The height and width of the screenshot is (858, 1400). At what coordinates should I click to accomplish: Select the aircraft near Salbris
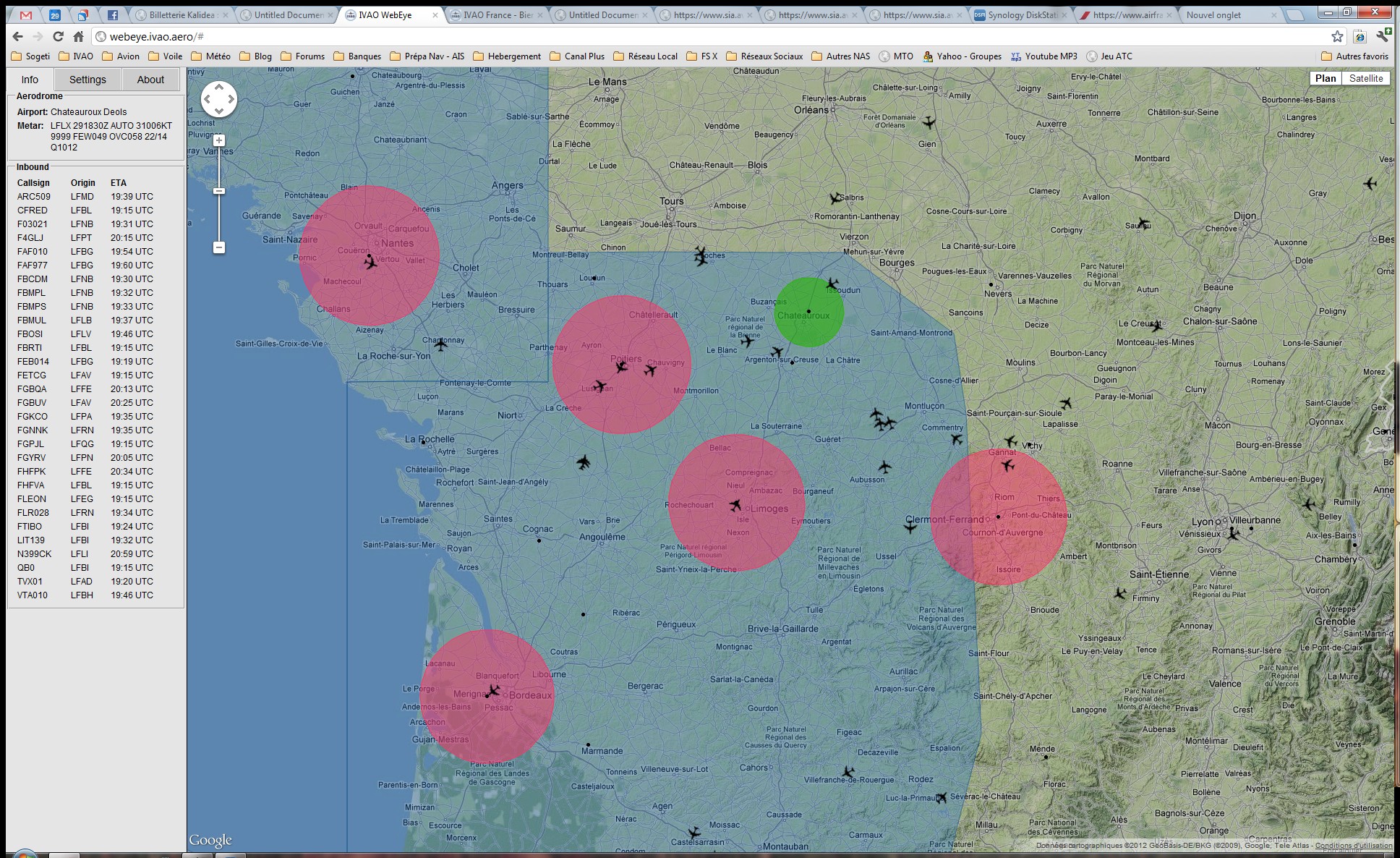click(835, 197)
